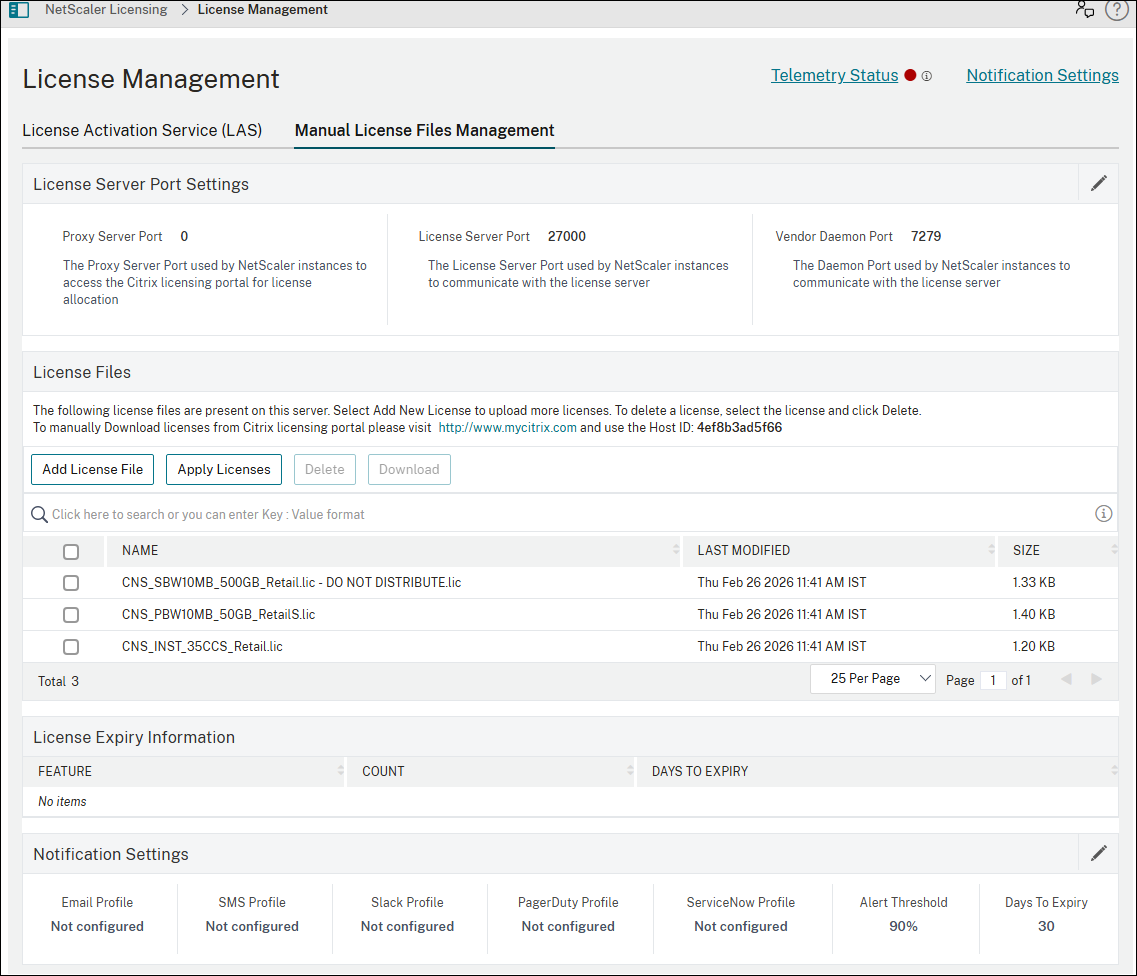Click FEATURE column header text

coord(65,772)
